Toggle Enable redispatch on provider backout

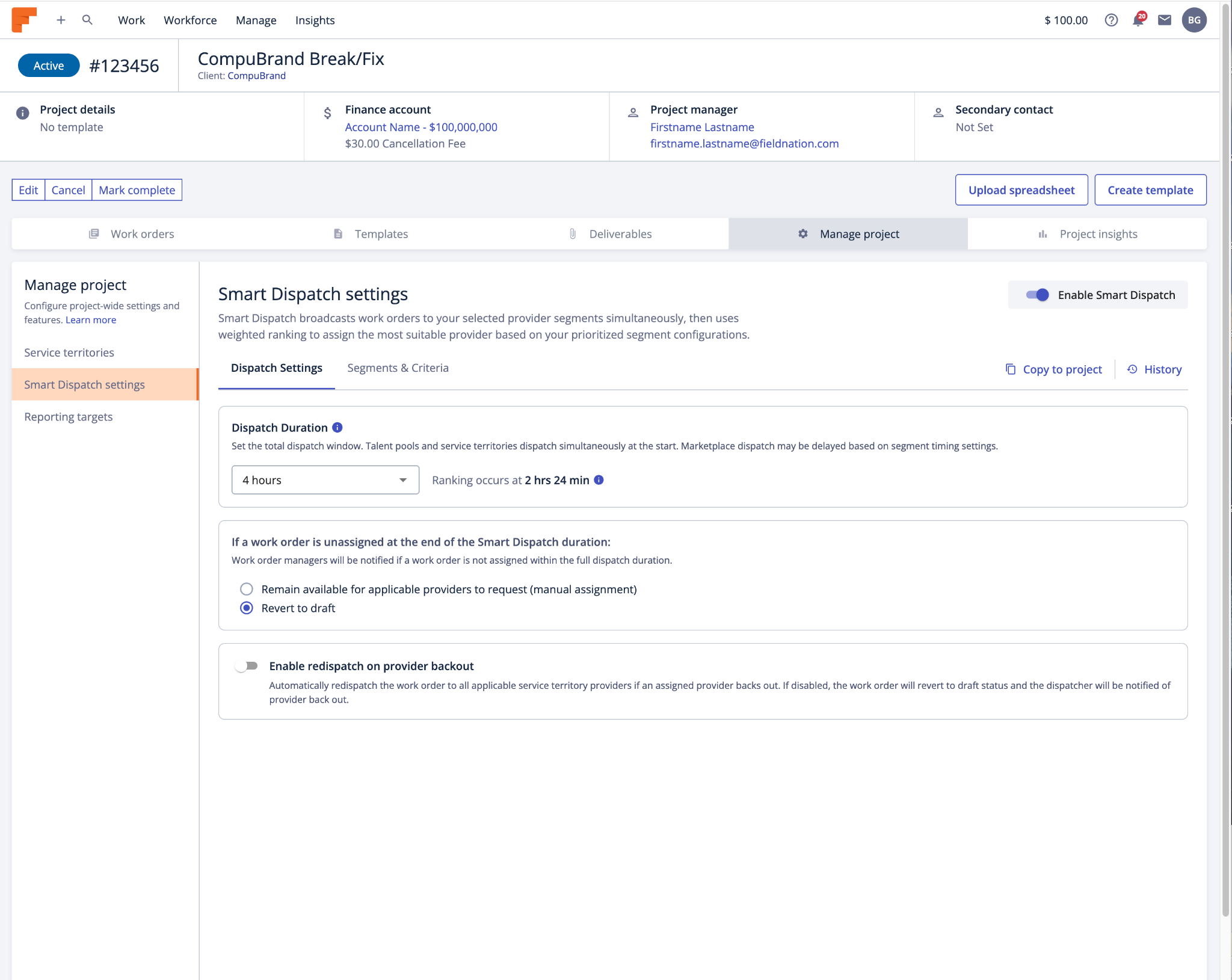(247, 666)
